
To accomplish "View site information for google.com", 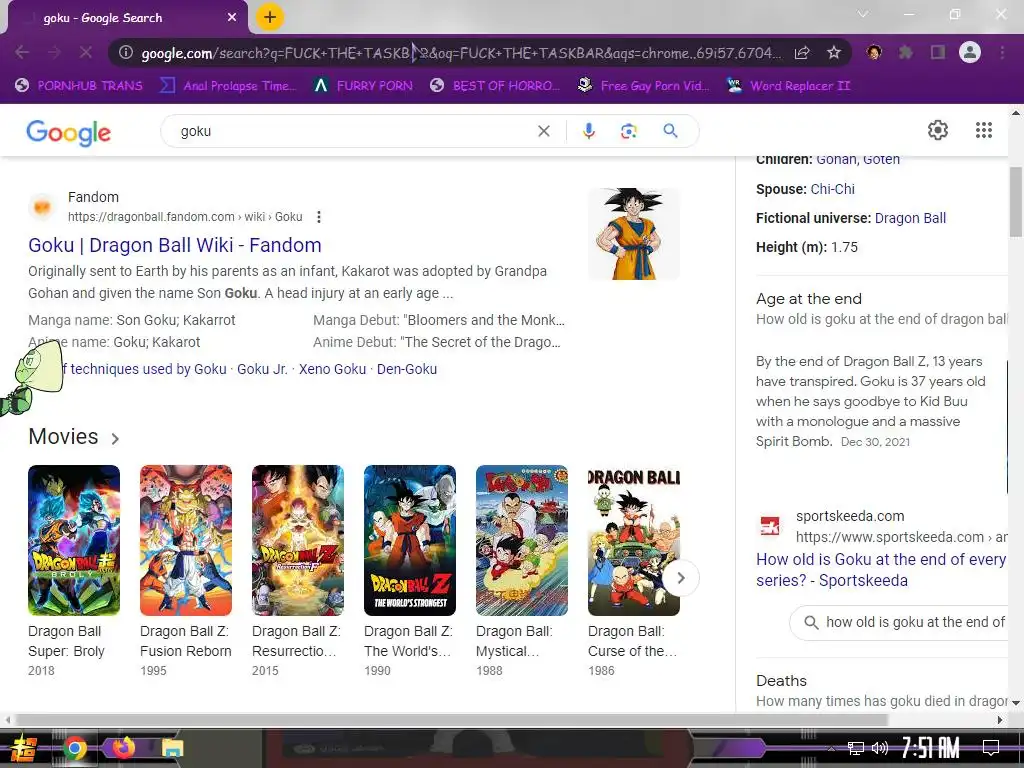I will (125, 52).
